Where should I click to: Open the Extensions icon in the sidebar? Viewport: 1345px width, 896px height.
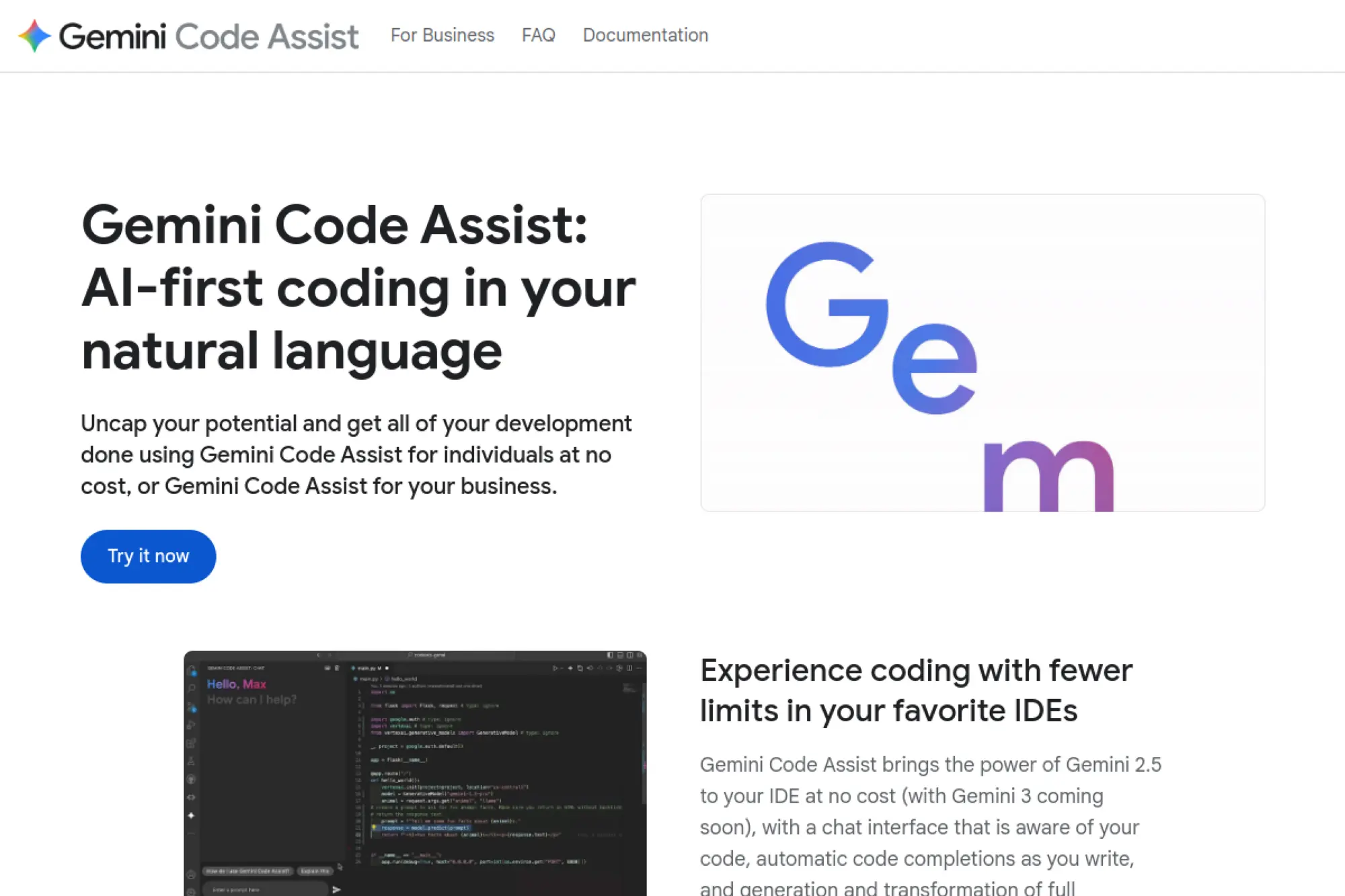tap(192, 743)
